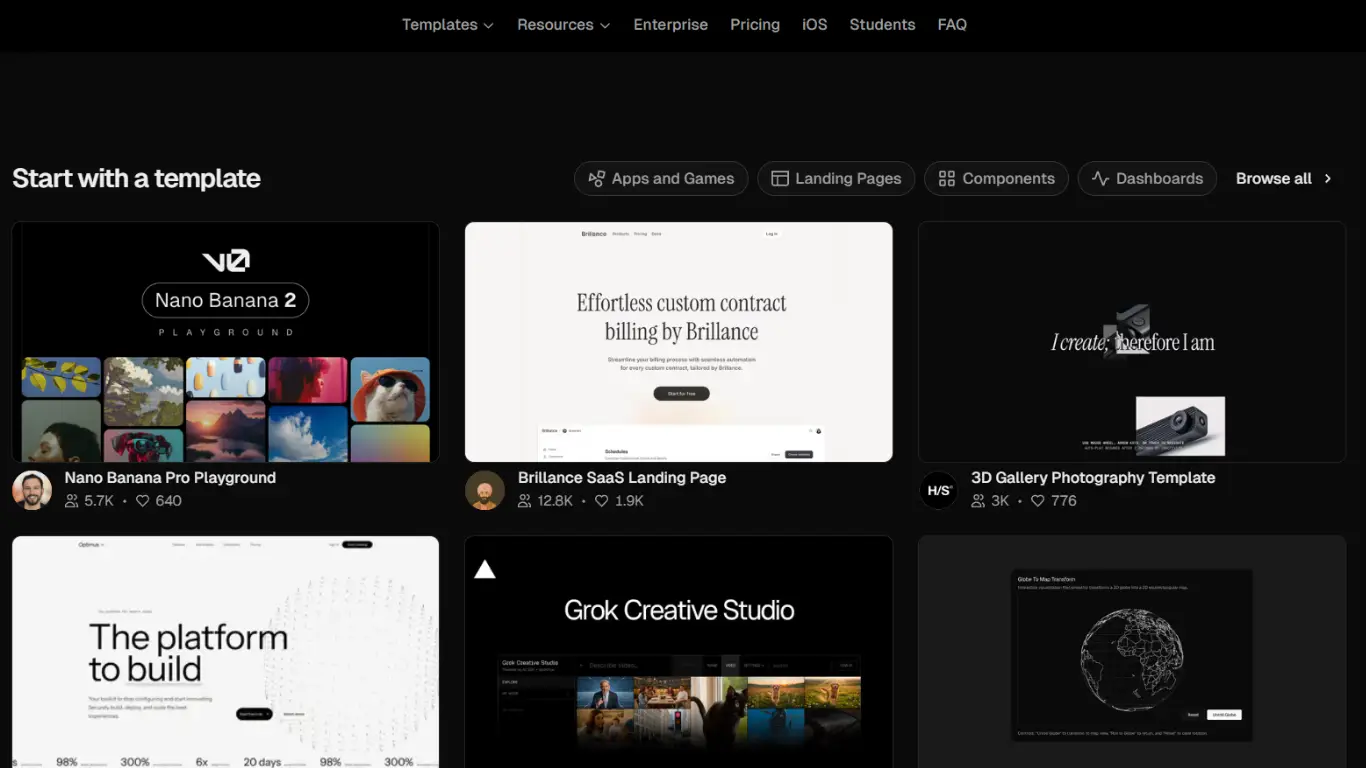
Task: Click users icon beside 3K
Action: click(978, 501)
